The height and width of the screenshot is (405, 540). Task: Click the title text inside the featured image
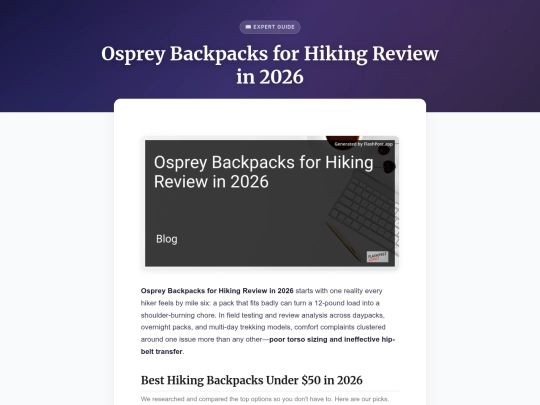263,172
